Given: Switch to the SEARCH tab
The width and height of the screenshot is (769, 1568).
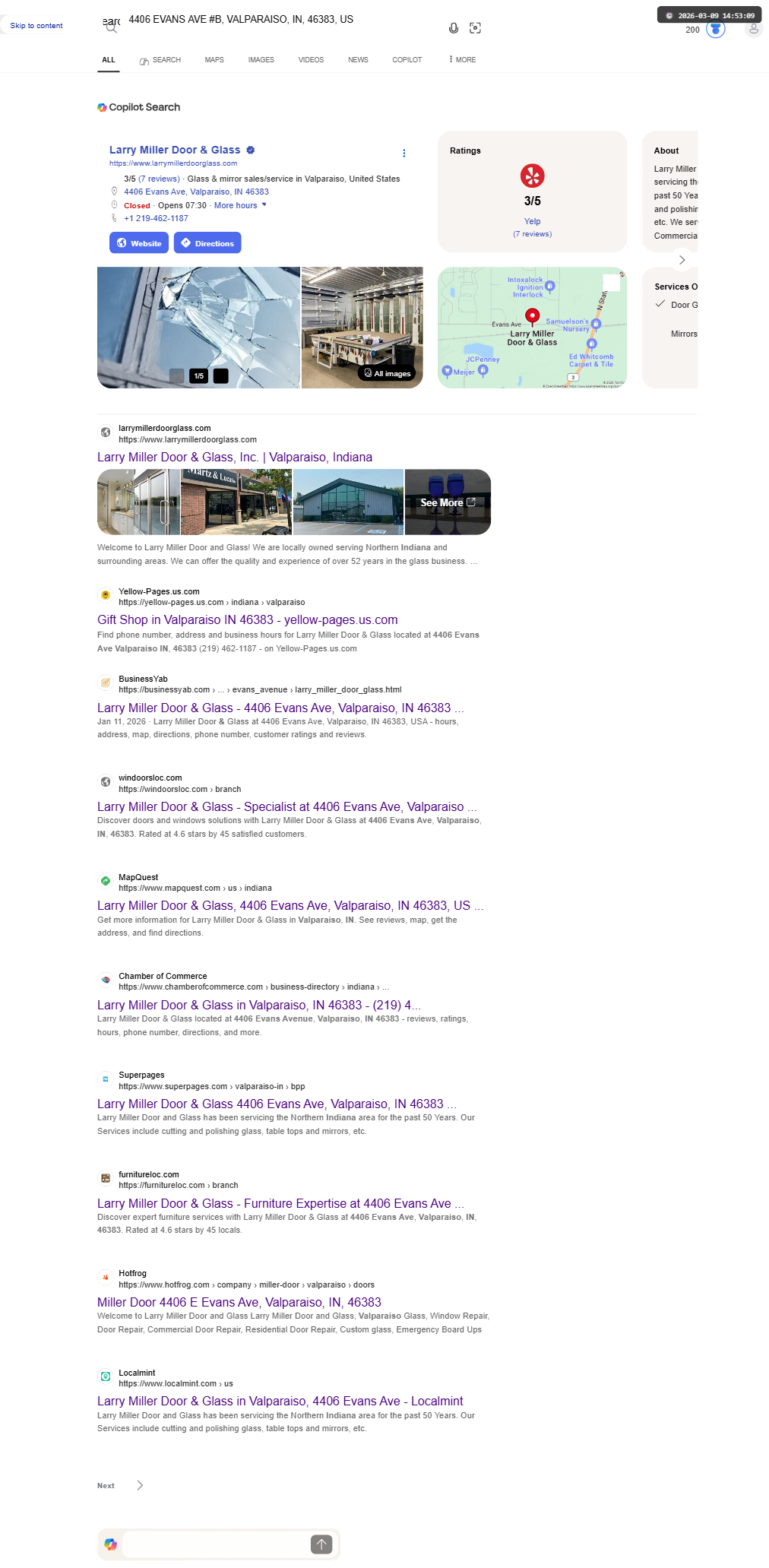Looking at the screenshot, I should [x=160, y=60].
